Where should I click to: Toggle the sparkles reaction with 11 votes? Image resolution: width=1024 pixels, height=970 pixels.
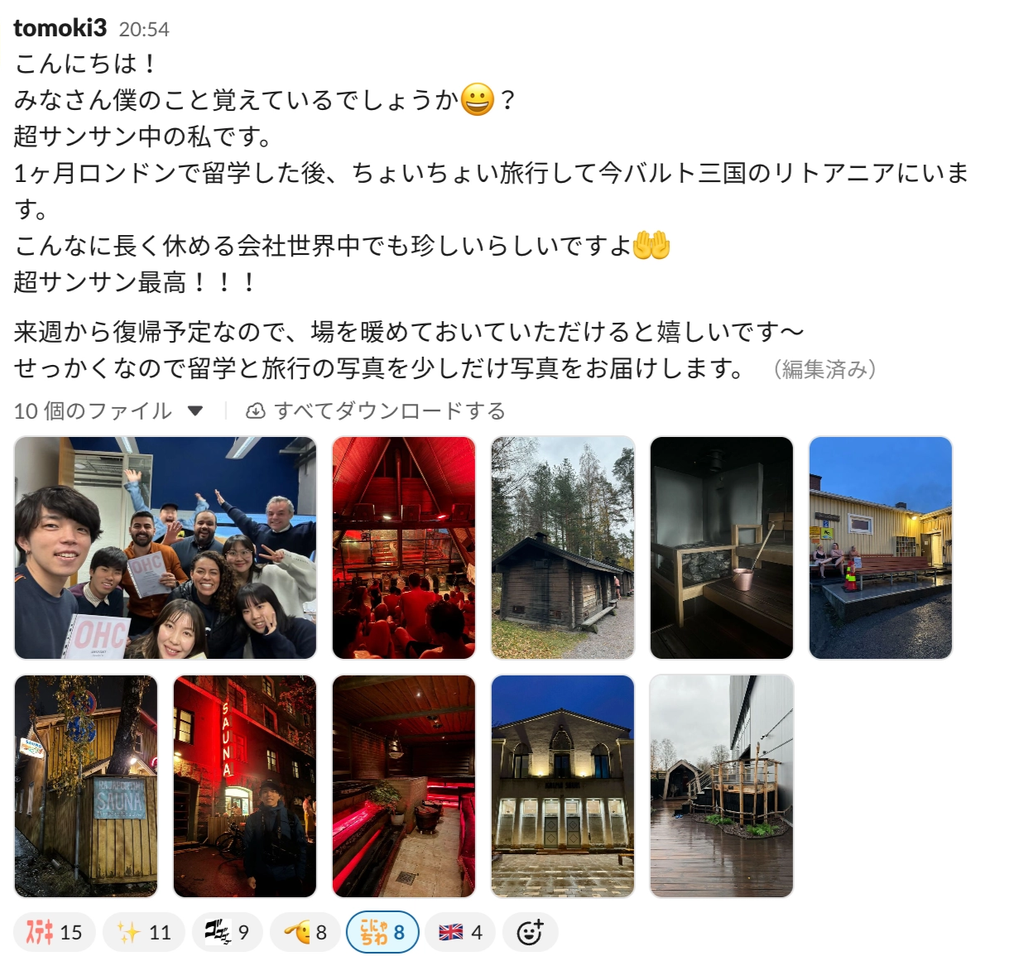(x=144, y=932)
